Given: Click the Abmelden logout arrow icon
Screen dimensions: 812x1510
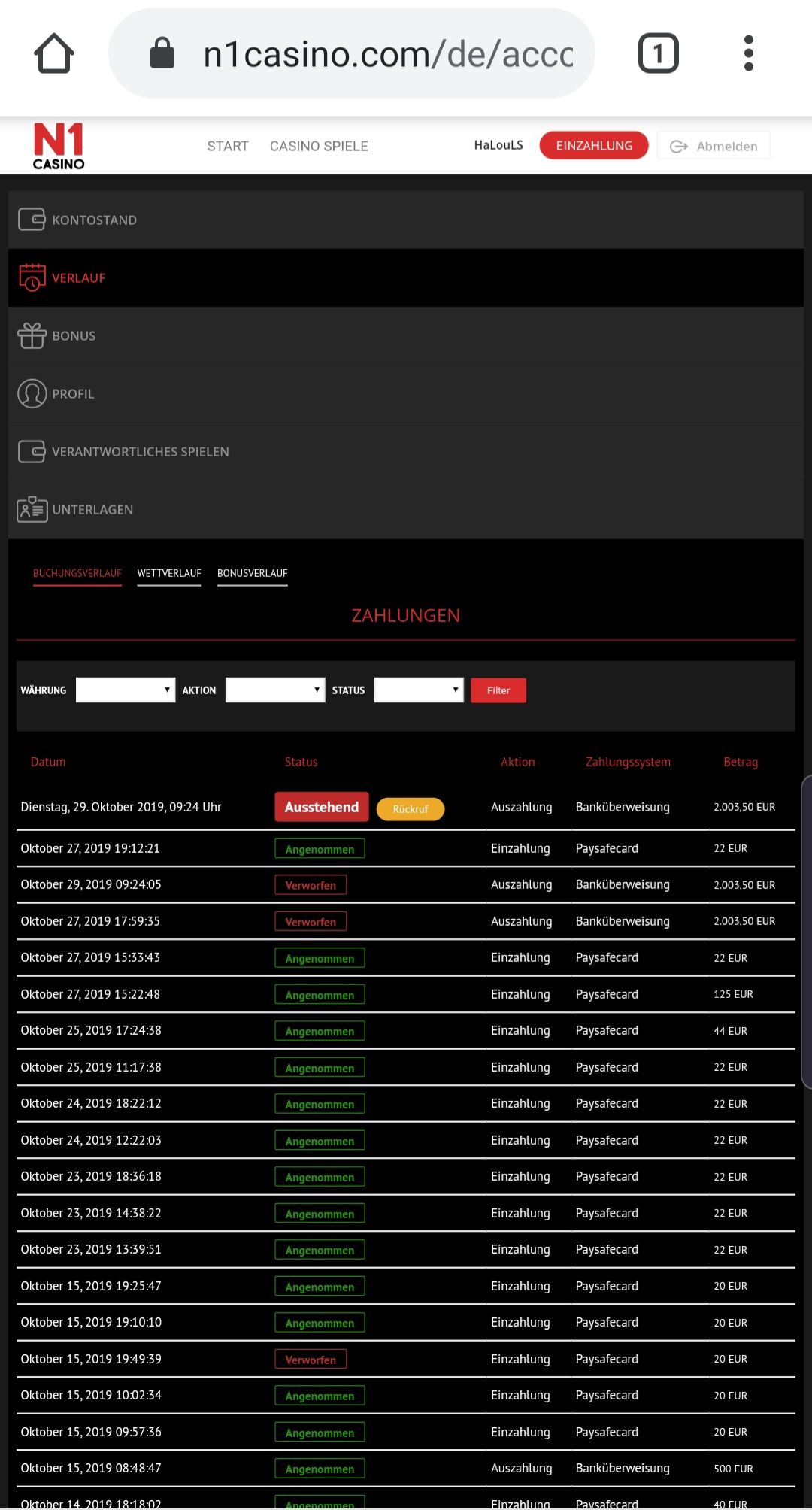Looking at the screenshot, I should click(679, 147).
